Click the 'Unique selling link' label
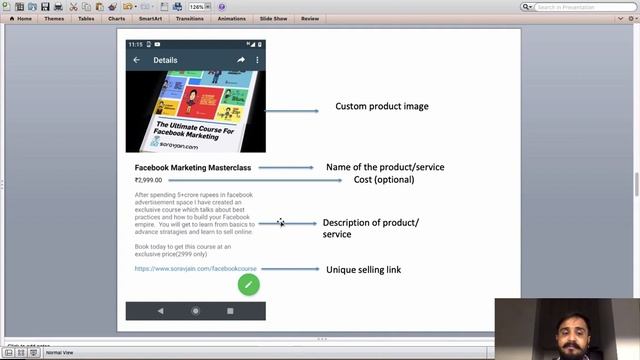Image resolution: width=640 pixels, height=360 pixels. coord(364,270)
